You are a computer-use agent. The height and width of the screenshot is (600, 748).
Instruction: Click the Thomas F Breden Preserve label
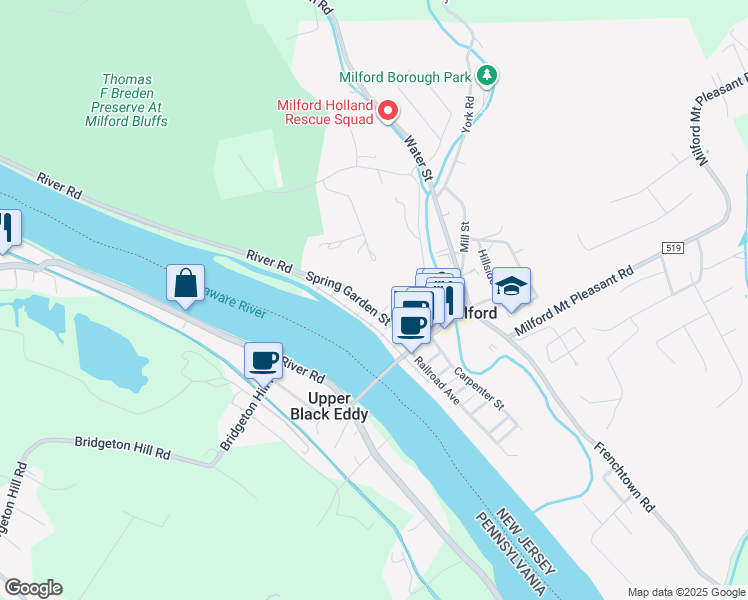(x=126, y=100)
